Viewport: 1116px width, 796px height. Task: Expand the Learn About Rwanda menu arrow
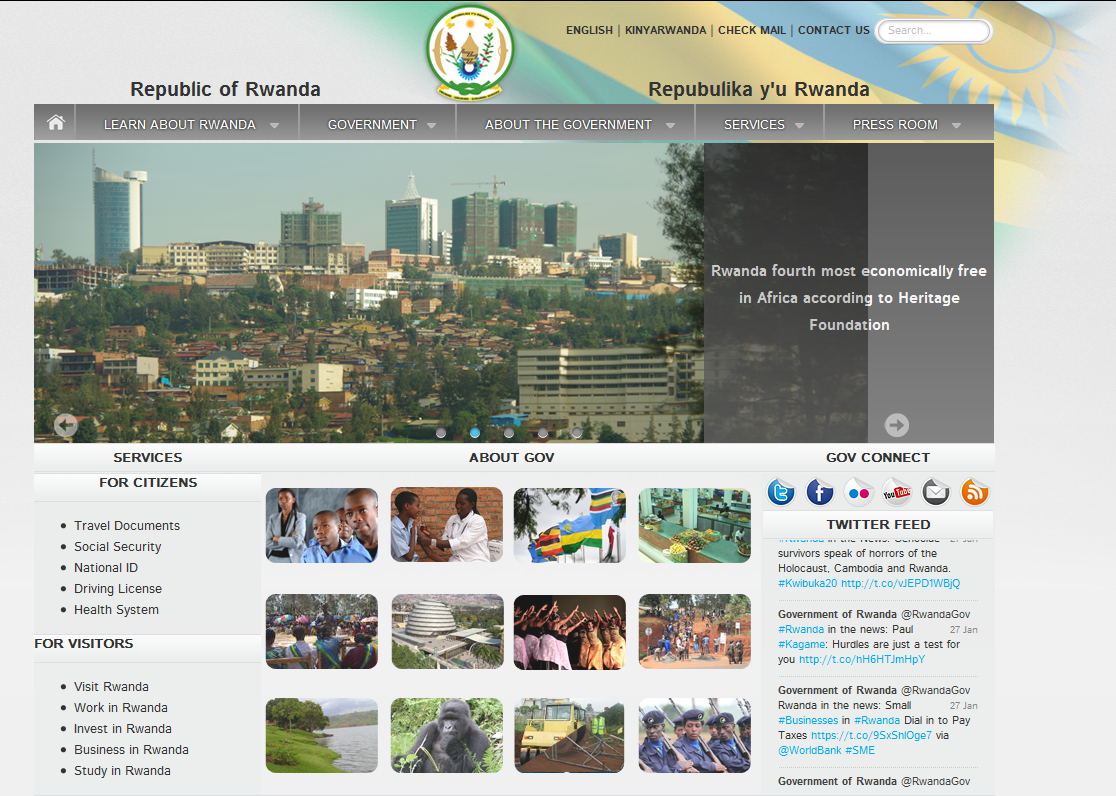click(x=274, y=125)
